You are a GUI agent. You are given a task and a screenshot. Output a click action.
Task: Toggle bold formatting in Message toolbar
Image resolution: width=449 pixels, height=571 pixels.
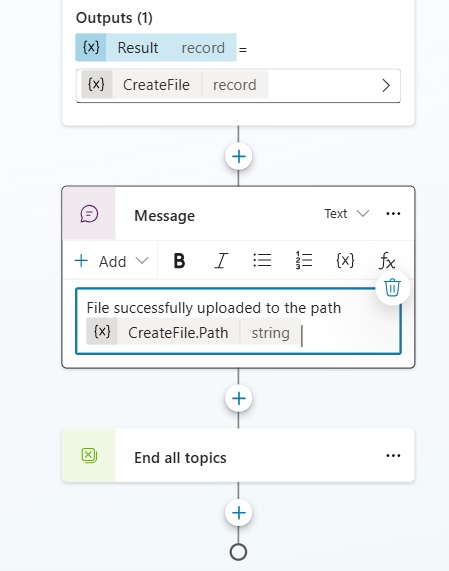(x=179, y=261)
